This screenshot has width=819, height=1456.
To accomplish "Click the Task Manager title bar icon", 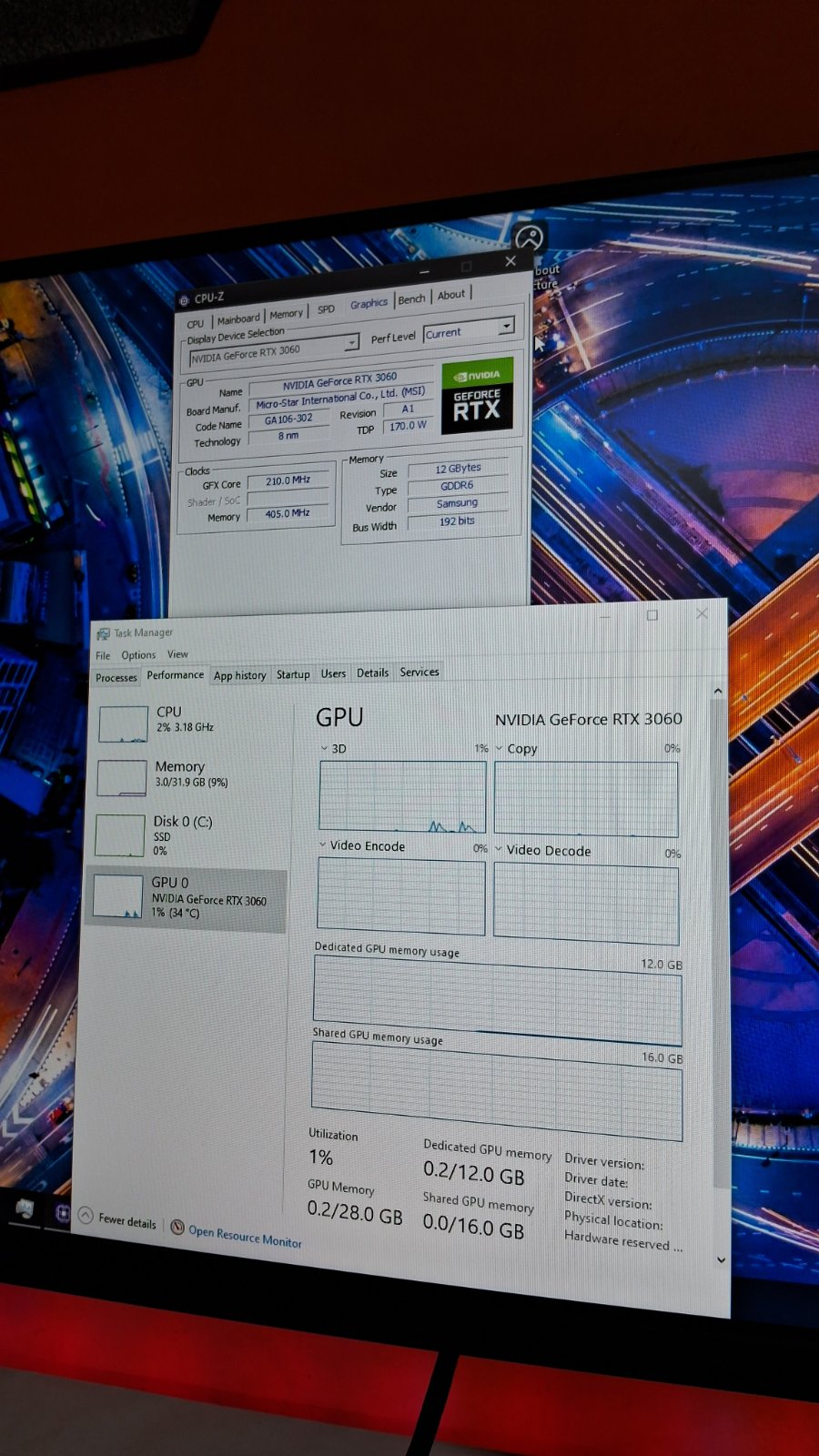I will tap(103, 633).
